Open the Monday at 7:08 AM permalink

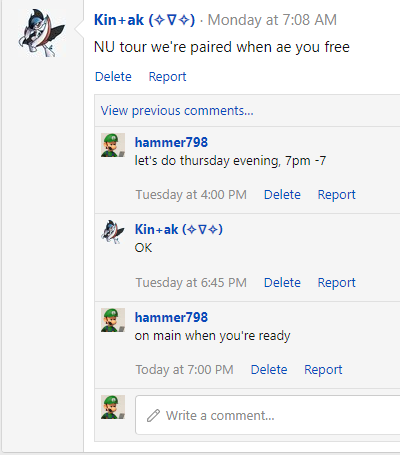tap(272, 20)
